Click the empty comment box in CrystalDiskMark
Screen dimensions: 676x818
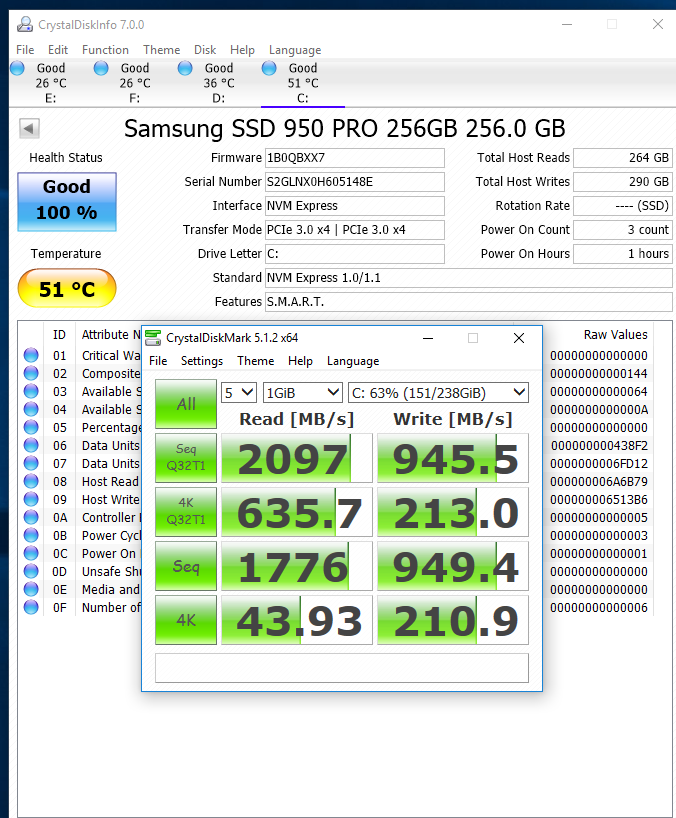tap(342, 668)
